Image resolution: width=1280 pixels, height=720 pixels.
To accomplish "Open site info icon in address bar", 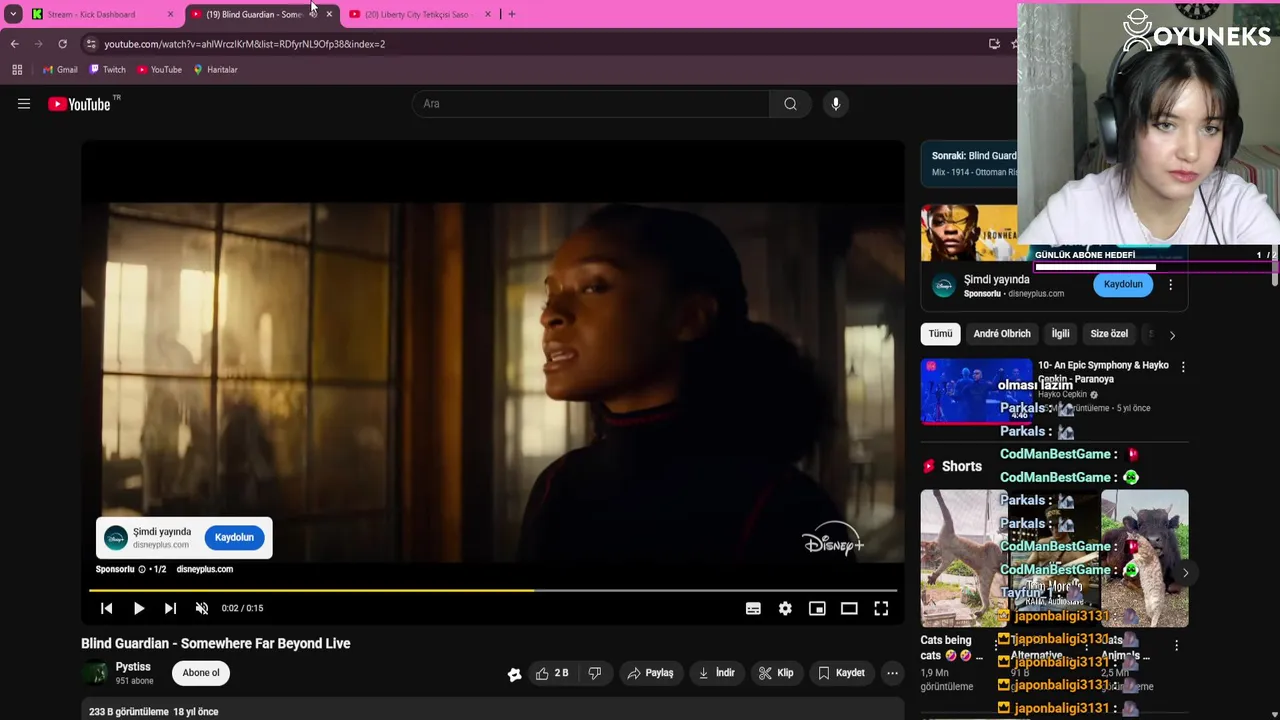I will point(91,44).
